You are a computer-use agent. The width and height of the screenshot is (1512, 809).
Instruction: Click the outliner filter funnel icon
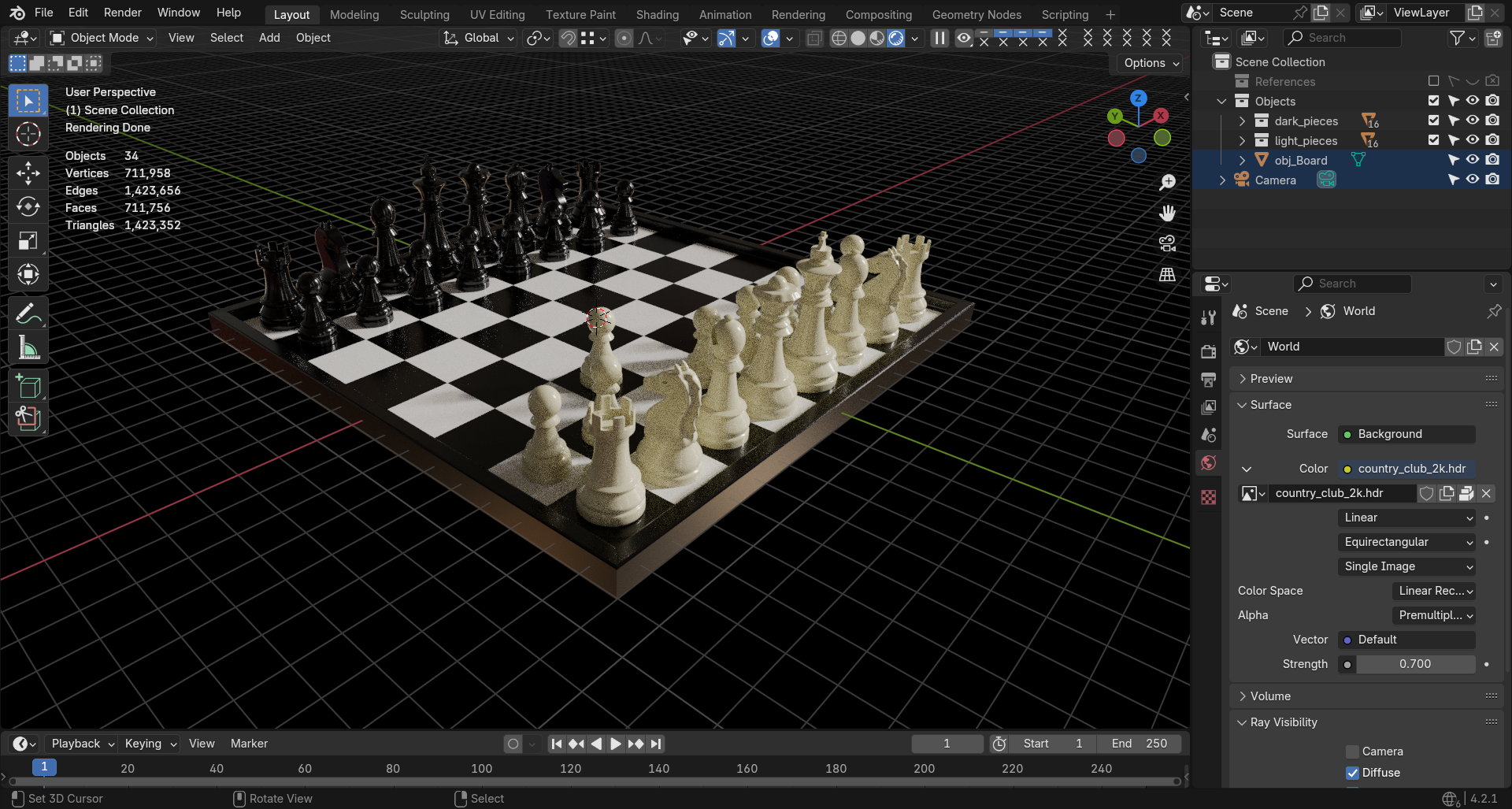tap(1457, 38)
